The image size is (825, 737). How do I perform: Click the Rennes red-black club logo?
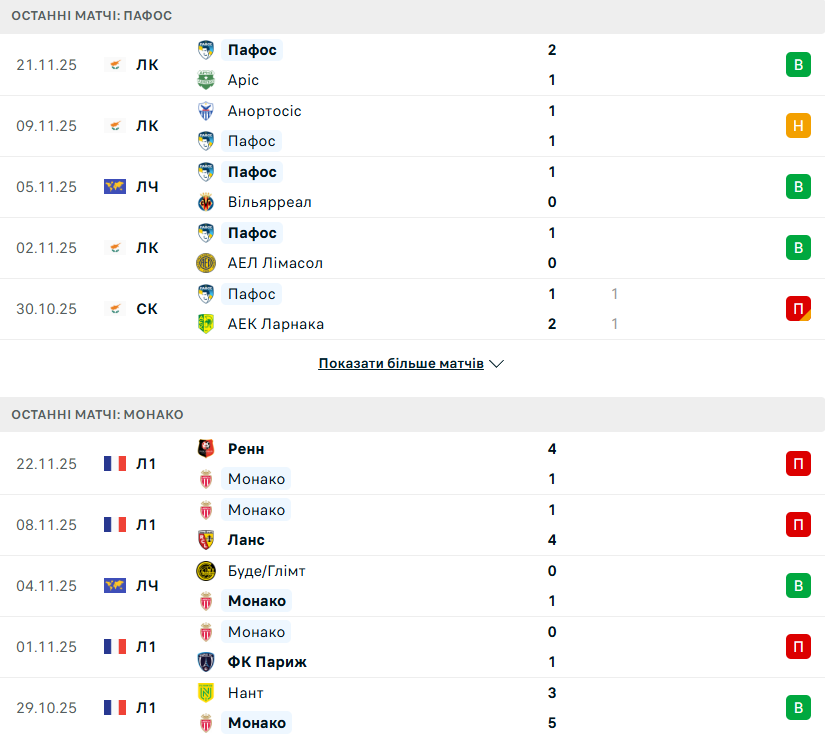[206, 449]
